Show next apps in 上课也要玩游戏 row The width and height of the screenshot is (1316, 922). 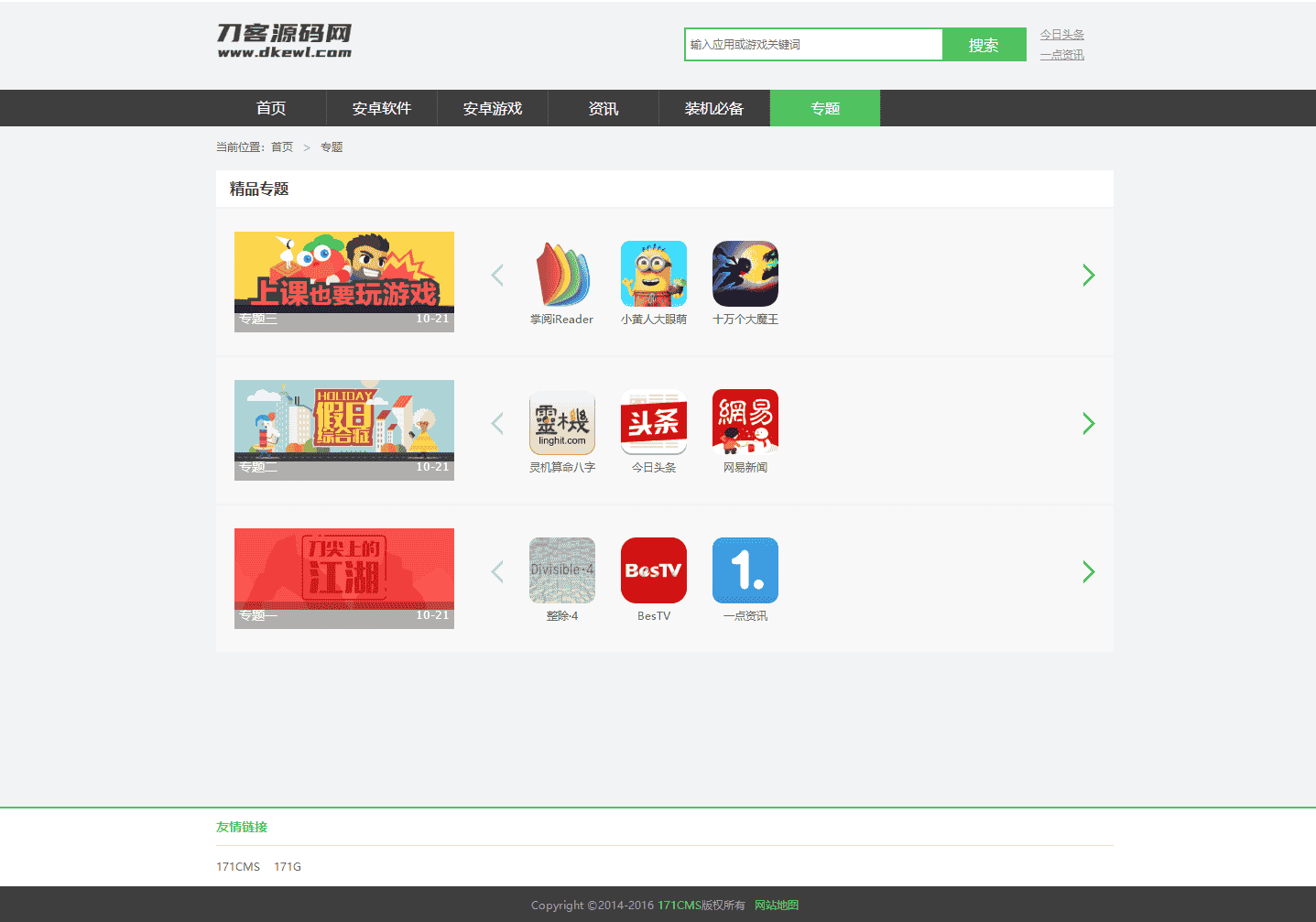coord(1089,275)
